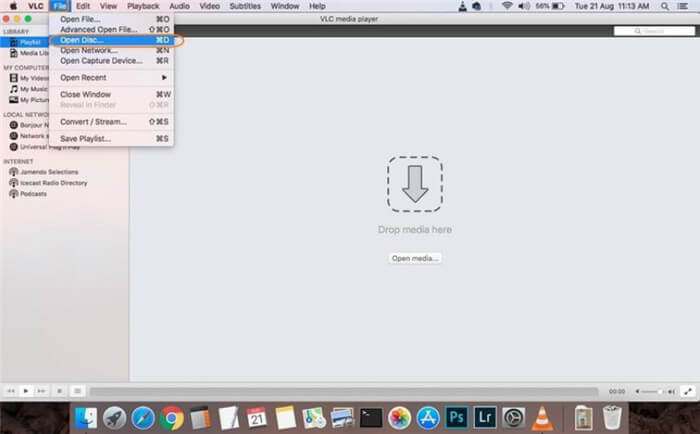Click the Open media... button
This screenshot has width=700, height=434.
pyautogui.click(x=415, y=259)
